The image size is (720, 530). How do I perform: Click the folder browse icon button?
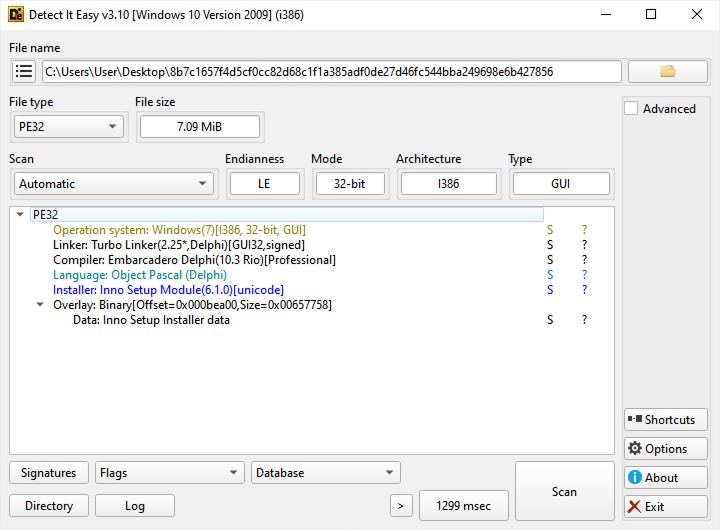click(667, 72)
